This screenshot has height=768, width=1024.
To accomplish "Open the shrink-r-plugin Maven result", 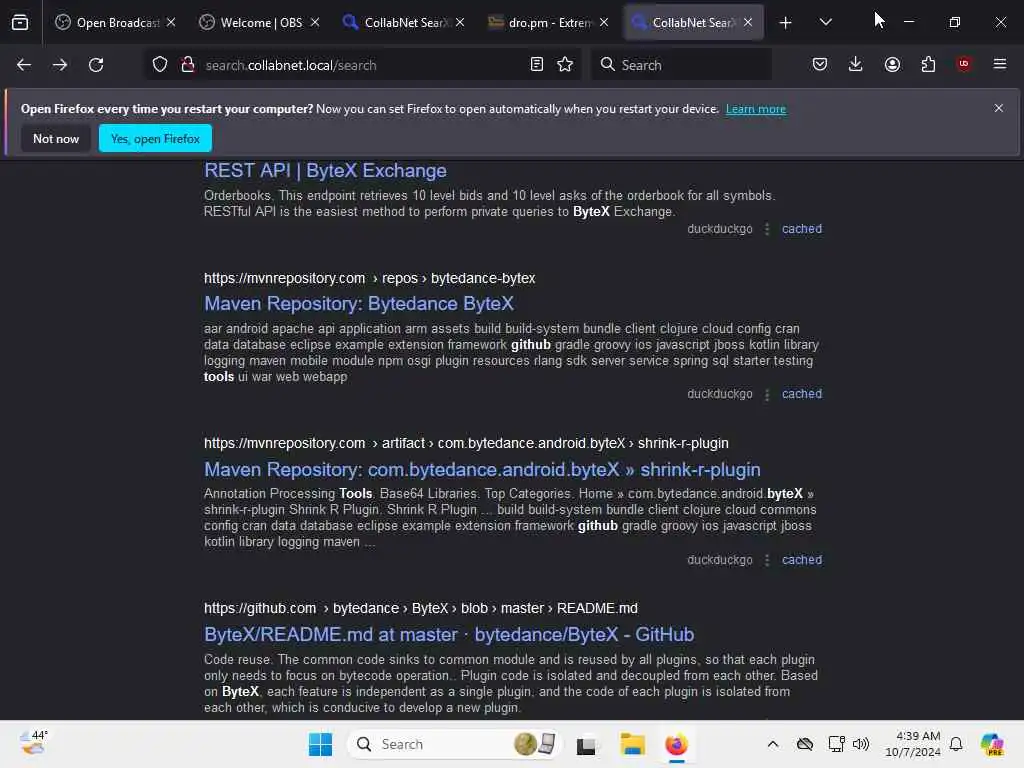I will [482, 470].
